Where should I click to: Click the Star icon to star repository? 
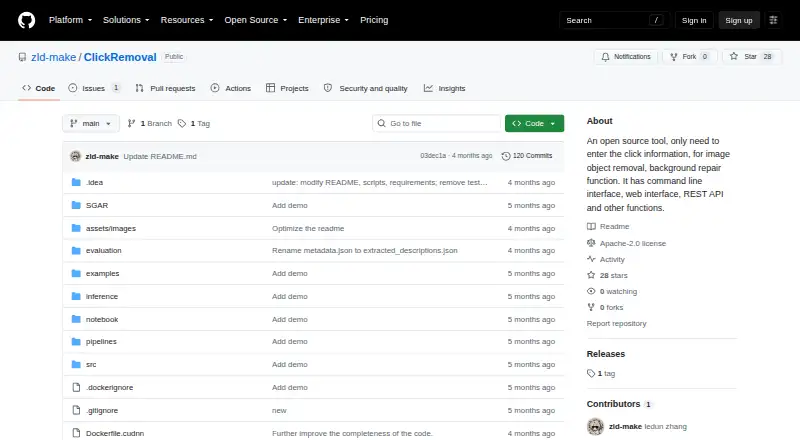click(x=734, y=57)
